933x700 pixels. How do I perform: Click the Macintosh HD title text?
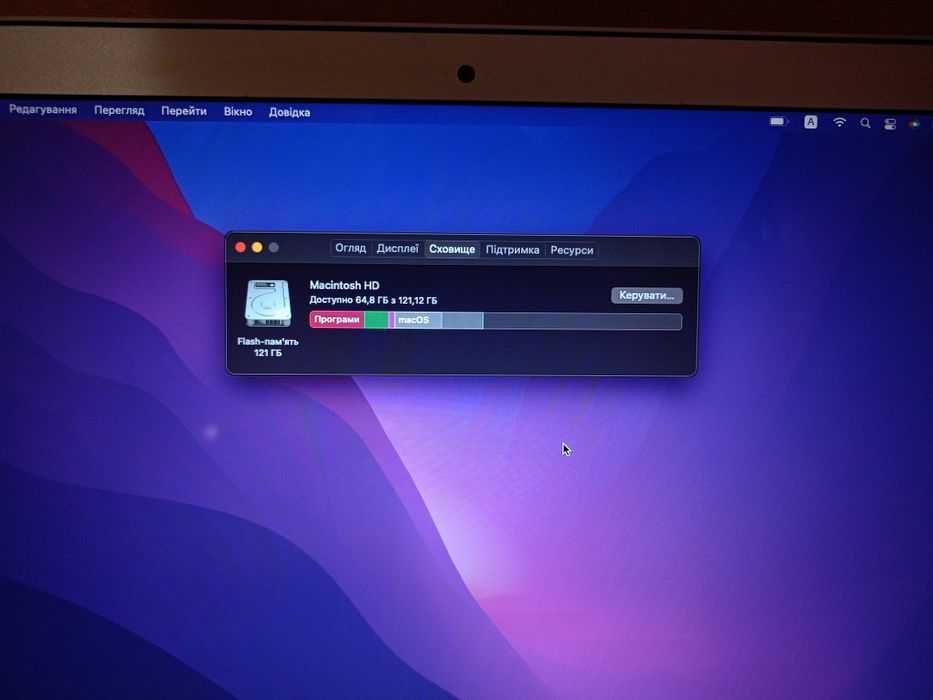345,286
